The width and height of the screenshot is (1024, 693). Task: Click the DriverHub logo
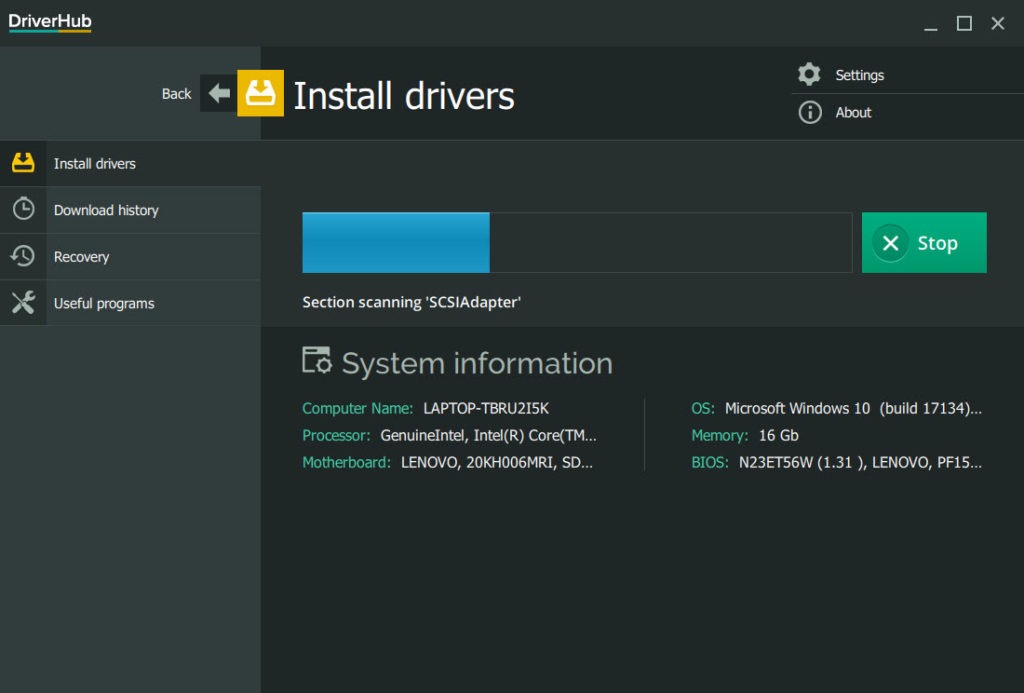click(50, 22)
